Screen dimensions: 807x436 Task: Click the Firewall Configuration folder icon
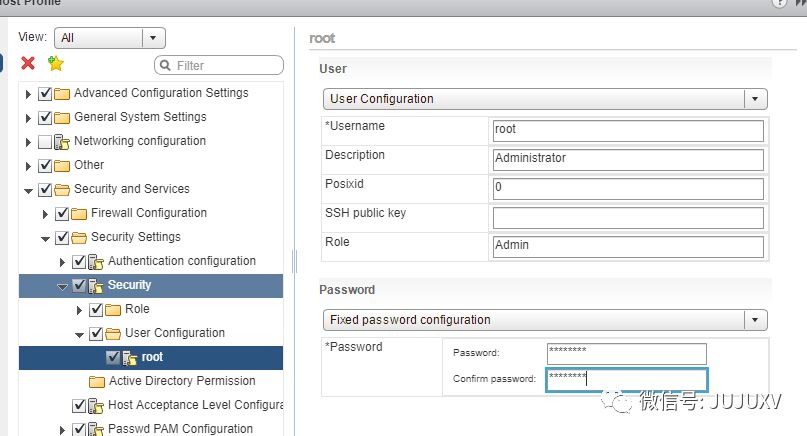(79, 213)
